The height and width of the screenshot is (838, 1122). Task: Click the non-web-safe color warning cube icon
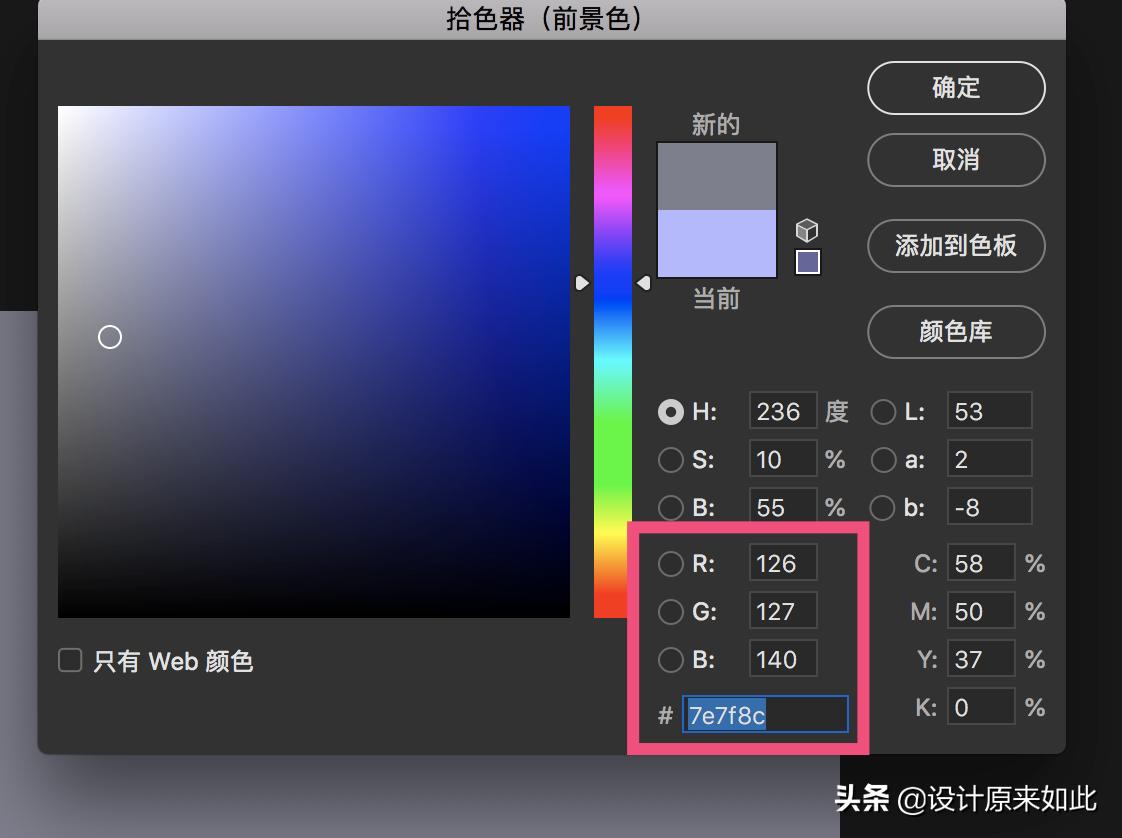coord(806,230)
